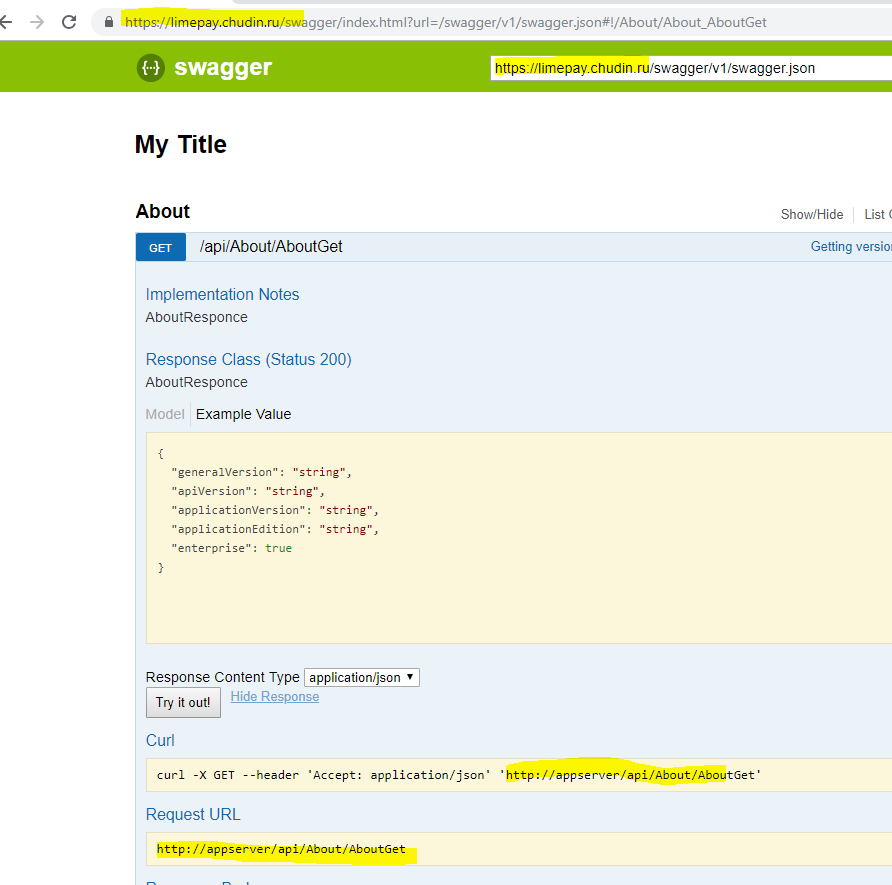Viewport: 892px width, 885px height.
Task: Reload the page with the refresh icon
Action: coord(68,19)
